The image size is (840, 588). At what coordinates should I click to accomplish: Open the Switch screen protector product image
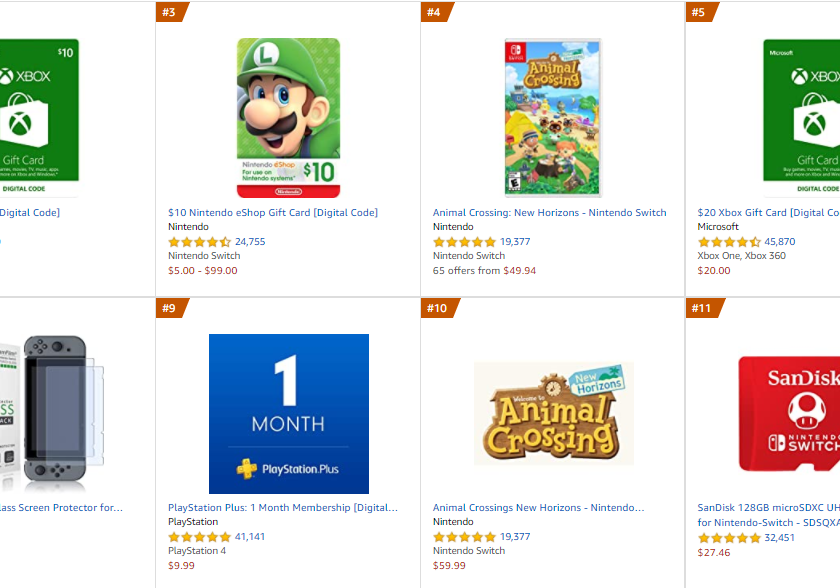click(52, 414)
